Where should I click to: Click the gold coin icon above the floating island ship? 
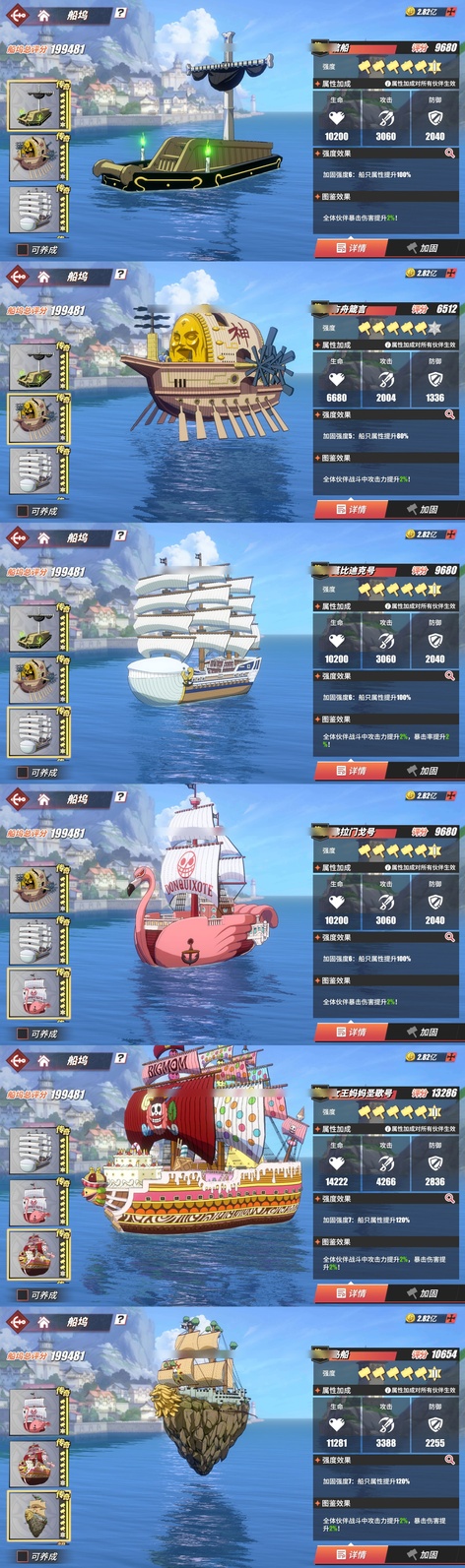[411, 1318]
